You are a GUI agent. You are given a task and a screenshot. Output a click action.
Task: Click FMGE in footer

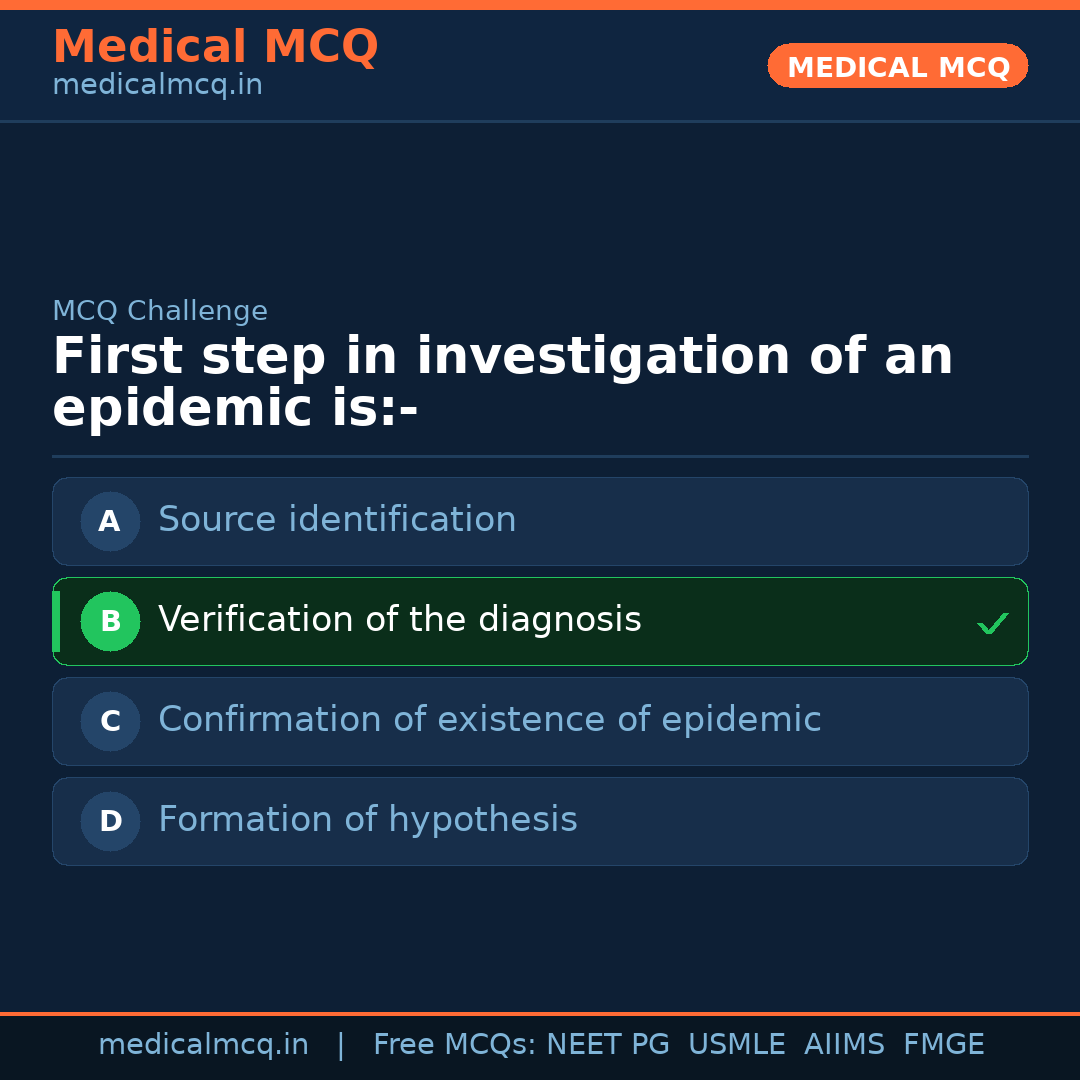tap(943, 1045)
